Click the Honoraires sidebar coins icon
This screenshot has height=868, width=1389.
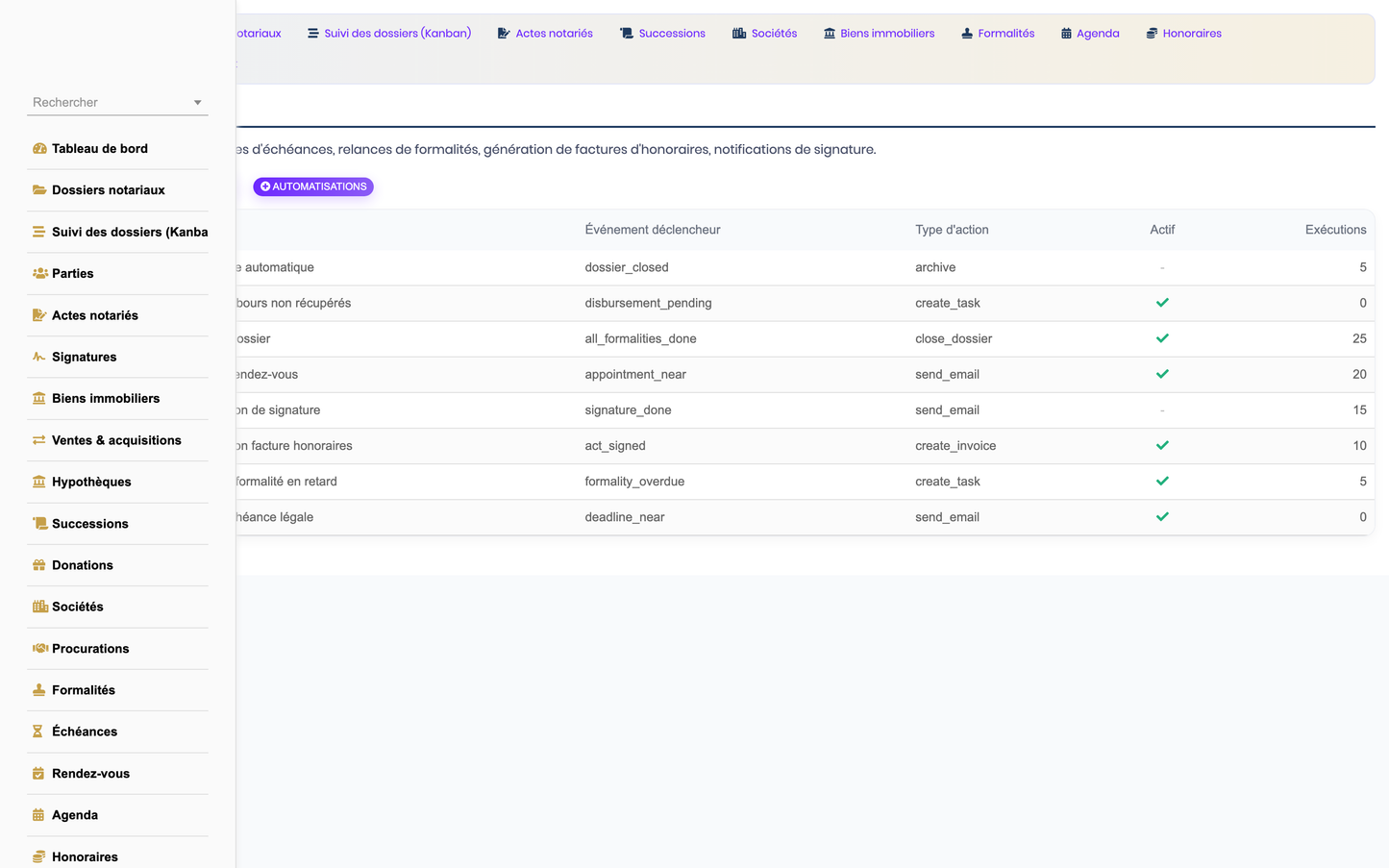pyautogui.click(x=39, y=856)
